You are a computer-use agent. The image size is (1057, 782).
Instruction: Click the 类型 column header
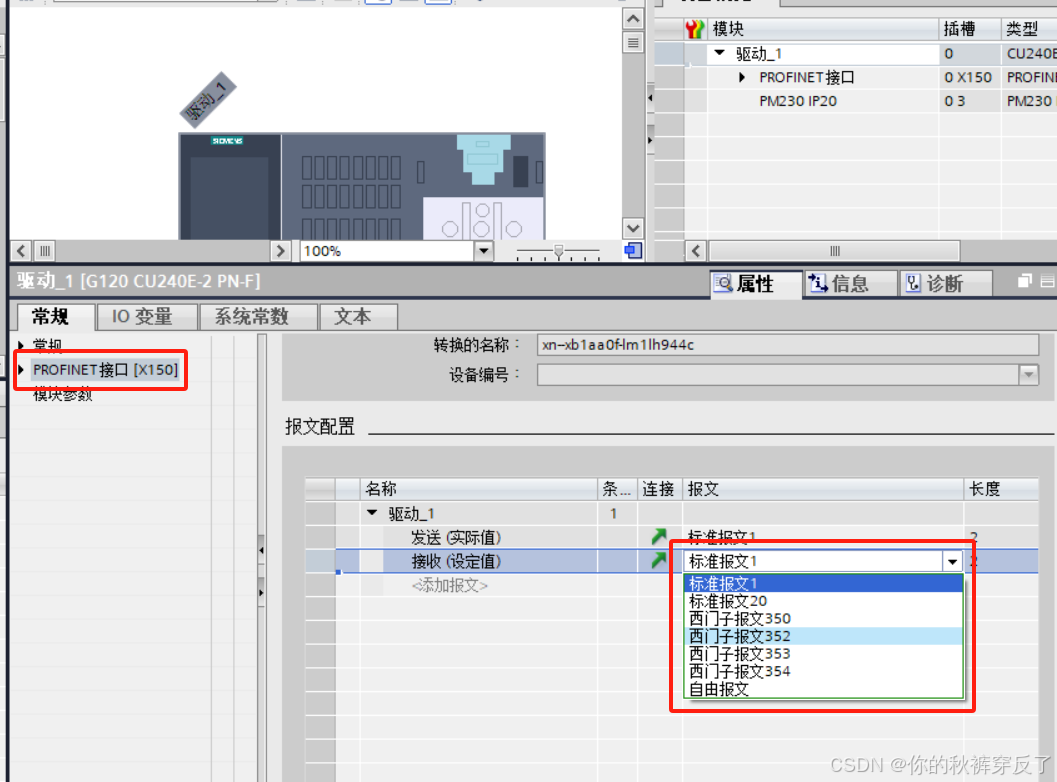1029,29
